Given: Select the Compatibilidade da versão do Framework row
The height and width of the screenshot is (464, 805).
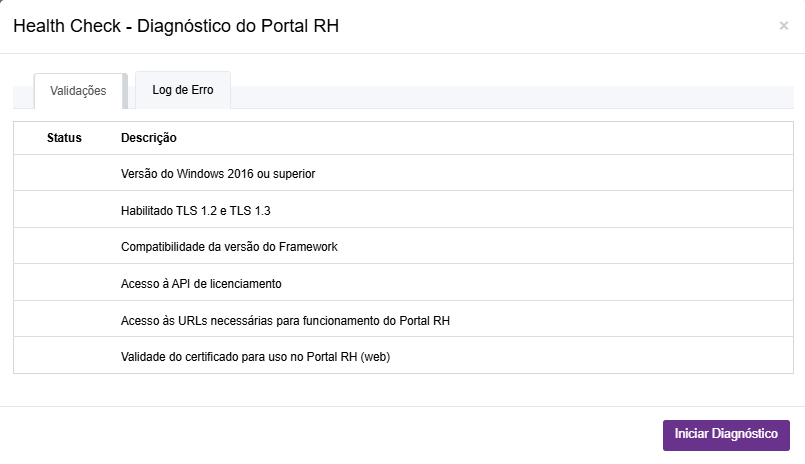Looking at the screenshot, I should pyautogui.click(x=229, y=247).
